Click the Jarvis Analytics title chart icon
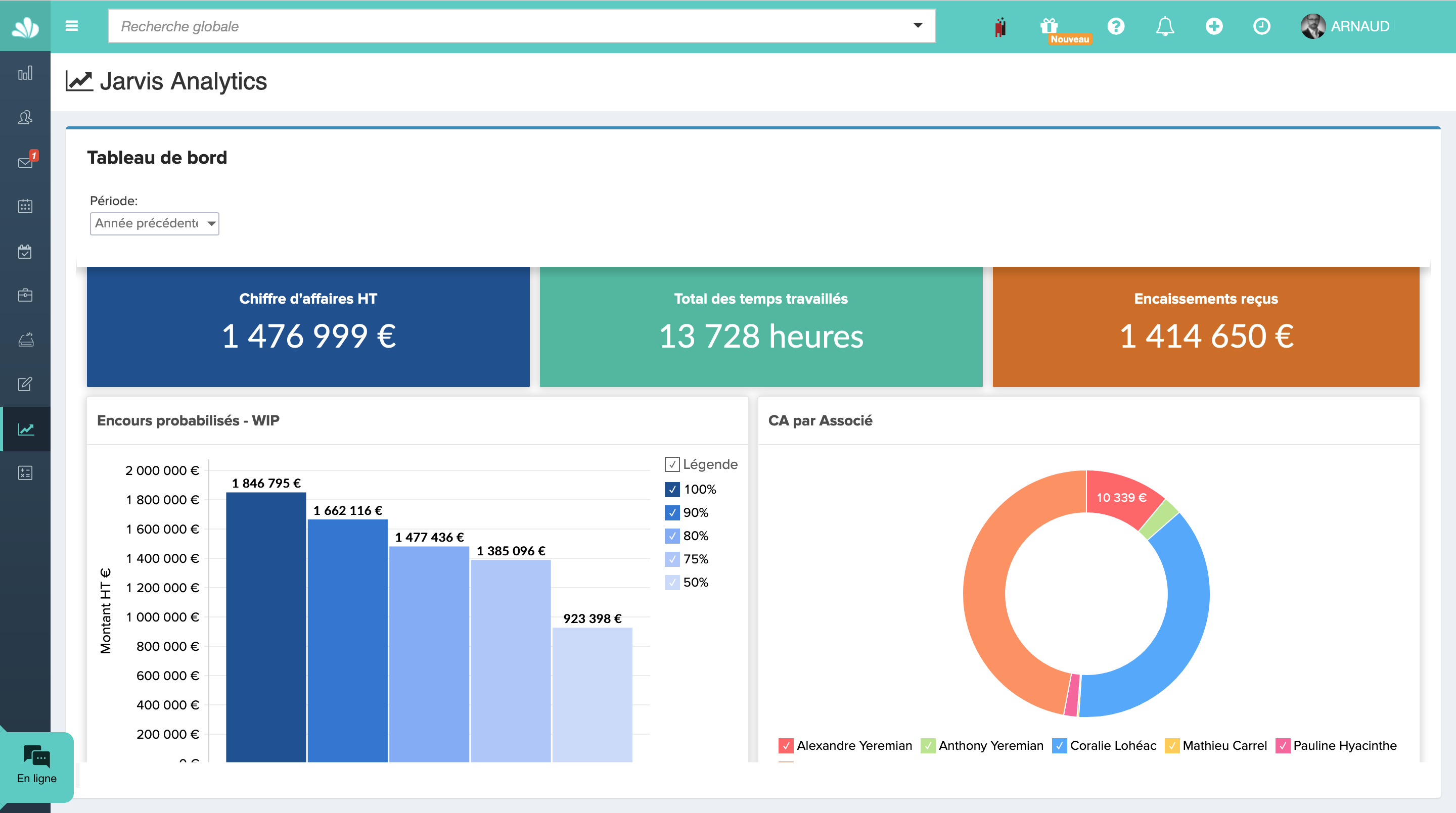 pyautogui.click(x=79, y=81)
